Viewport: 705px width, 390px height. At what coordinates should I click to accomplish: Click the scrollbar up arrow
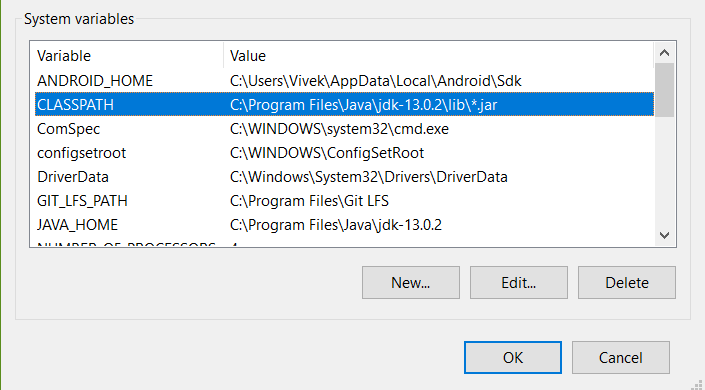point(665,53)
